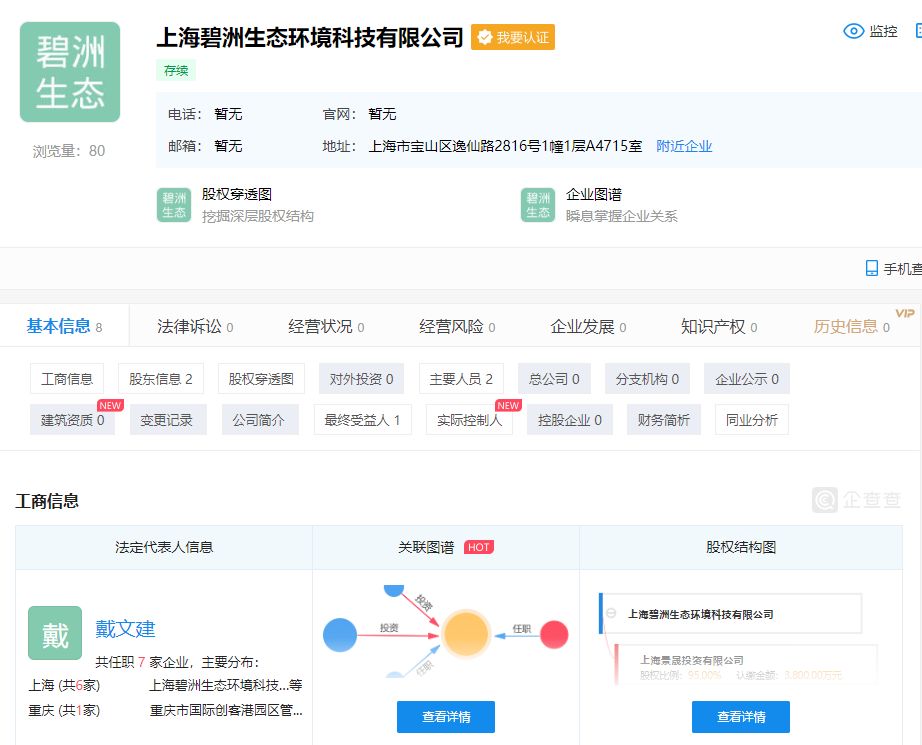Viewport: 922px width, 745px height.
Task: Collapse the 上海碧洲生态环境科技有限公司 equity node
Action: coord(611,613)
